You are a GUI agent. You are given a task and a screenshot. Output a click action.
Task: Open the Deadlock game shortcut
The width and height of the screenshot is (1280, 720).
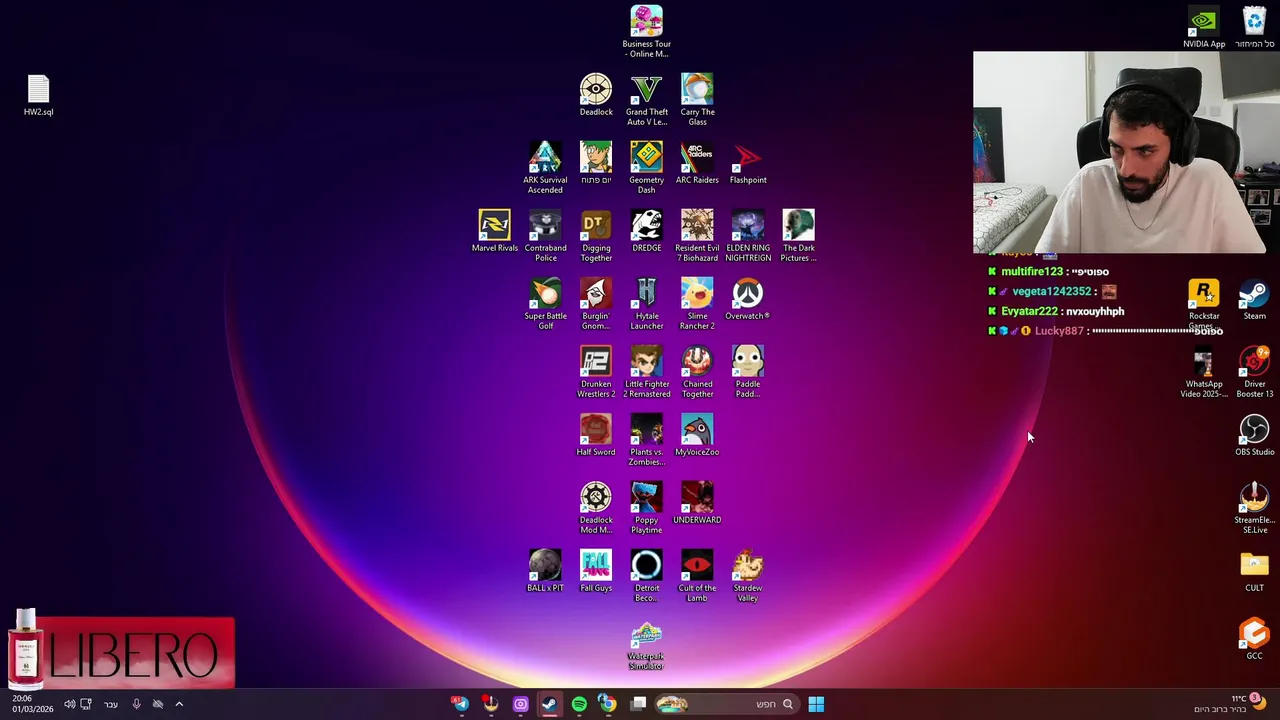(596, 95)
